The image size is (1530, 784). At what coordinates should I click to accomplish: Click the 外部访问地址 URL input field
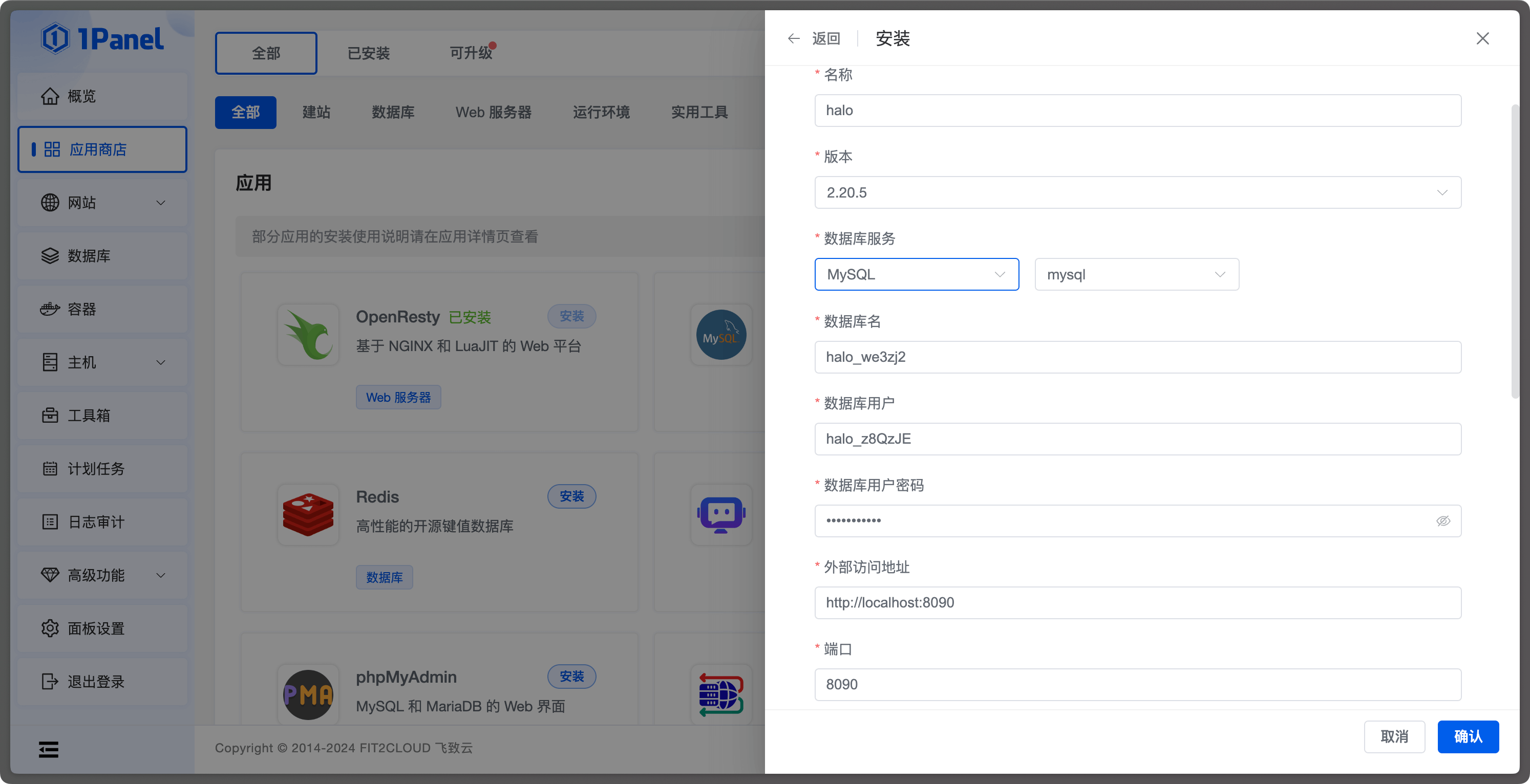[1137, 602]
